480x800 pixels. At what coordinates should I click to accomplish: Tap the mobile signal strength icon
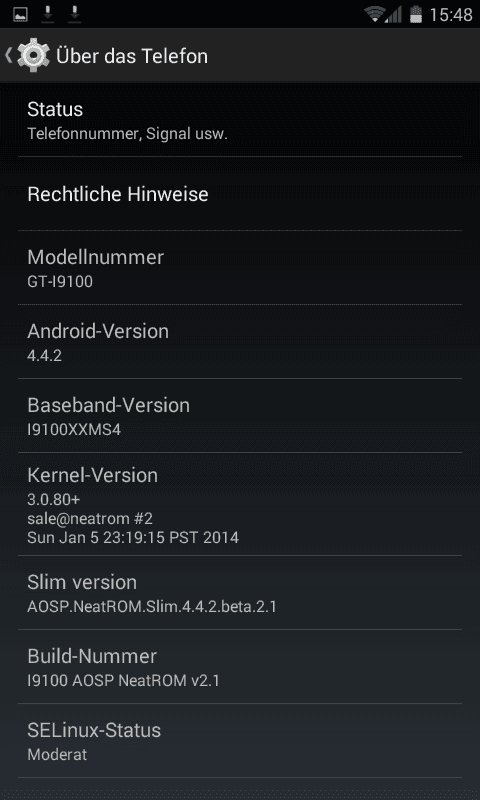(394, 14)
